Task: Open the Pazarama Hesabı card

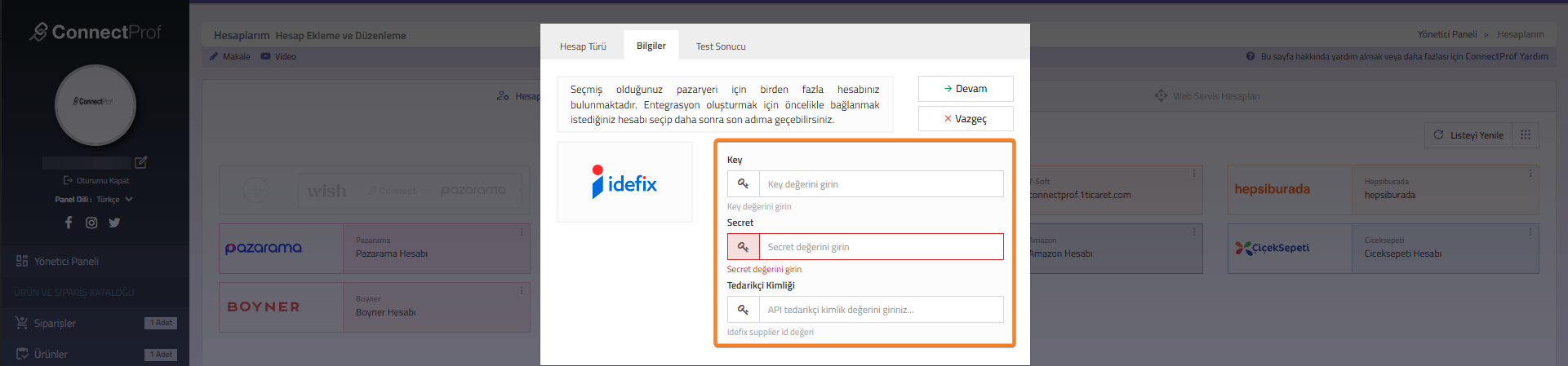Action: click(x=375, y=249)
